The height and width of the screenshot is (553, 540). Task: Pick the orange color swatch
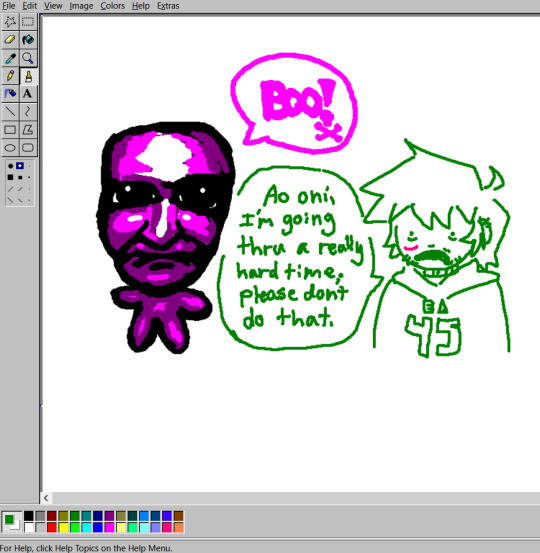point(178,528)
